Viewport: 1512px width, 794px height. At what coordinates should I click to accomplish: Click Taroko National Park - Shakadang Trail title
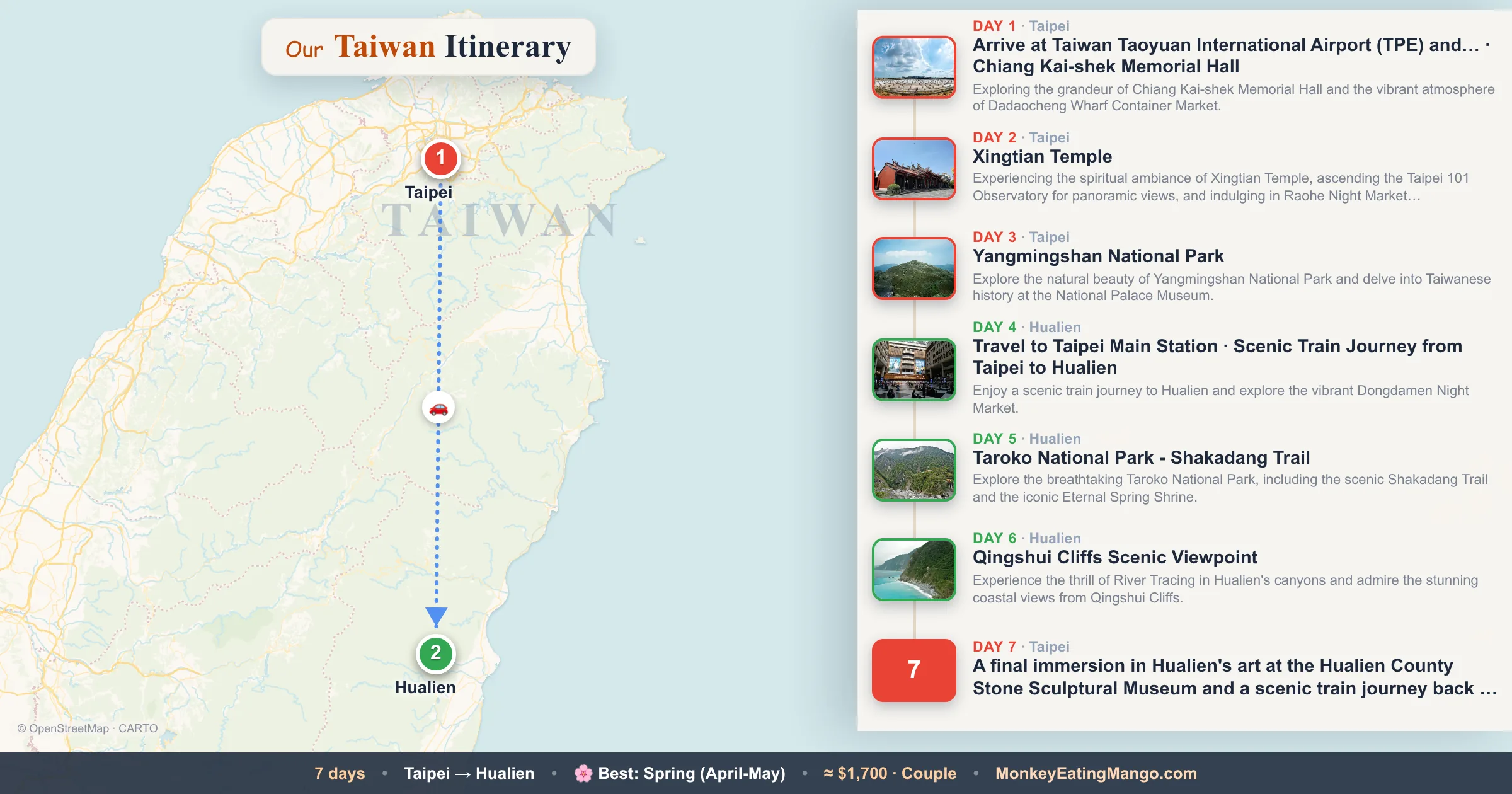tap(1141, 457)
